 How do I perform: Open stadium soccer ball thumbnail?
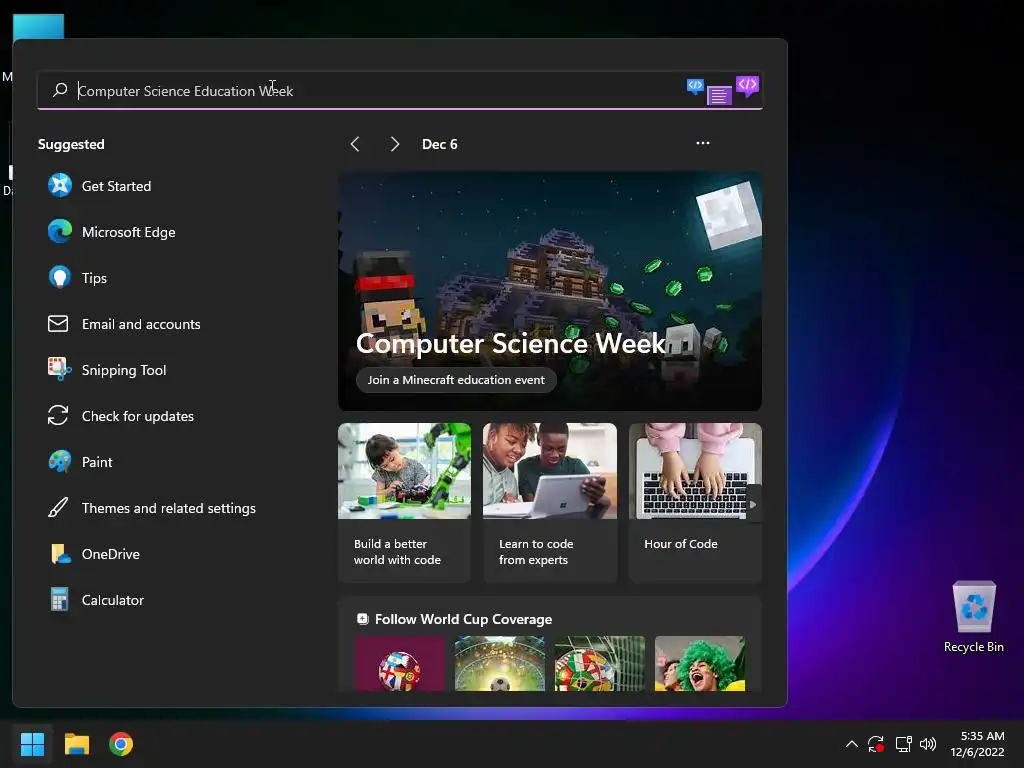click(x=500, y=664)
